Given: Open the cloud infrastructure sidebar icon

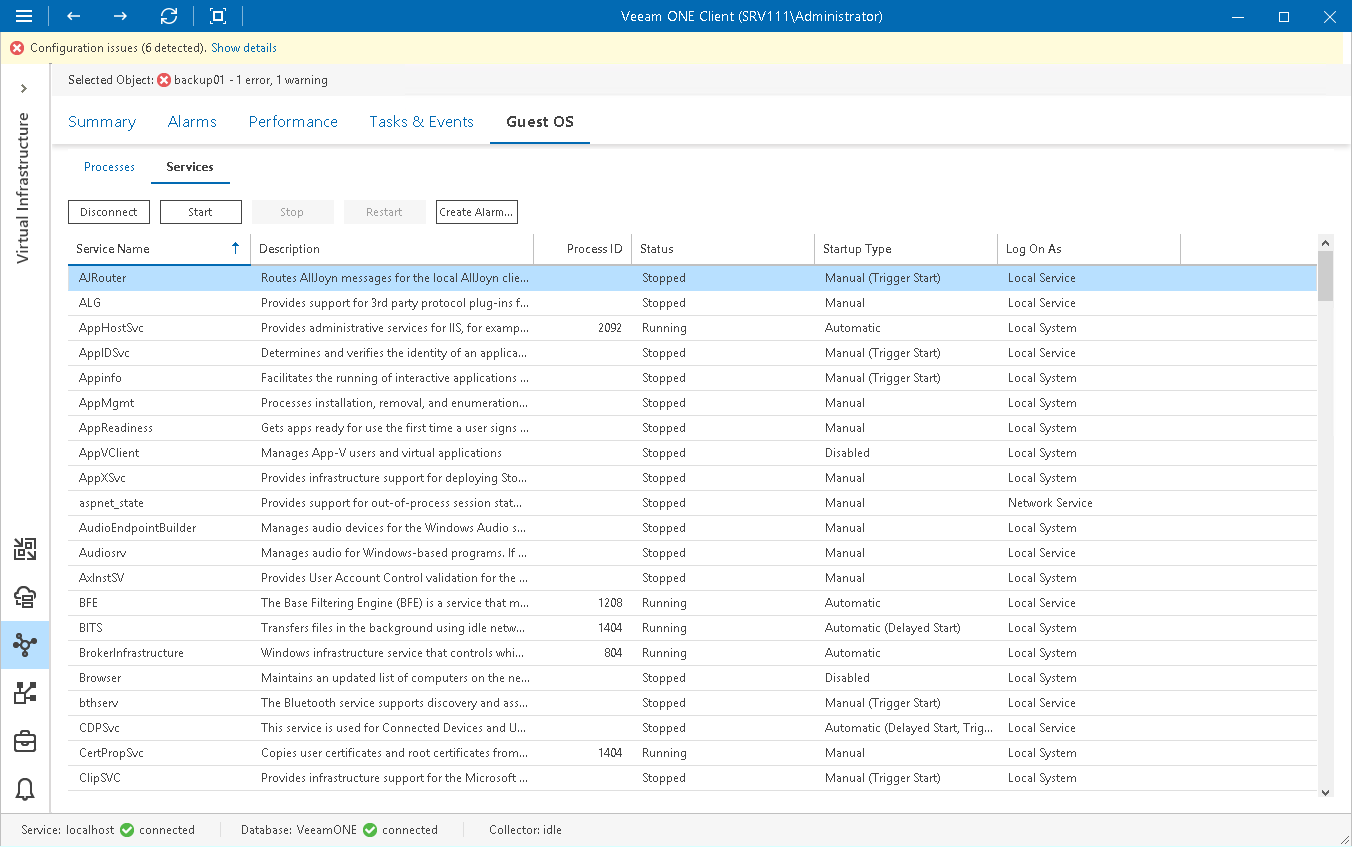Looking at the screenshot, I should tap(25, 597).
